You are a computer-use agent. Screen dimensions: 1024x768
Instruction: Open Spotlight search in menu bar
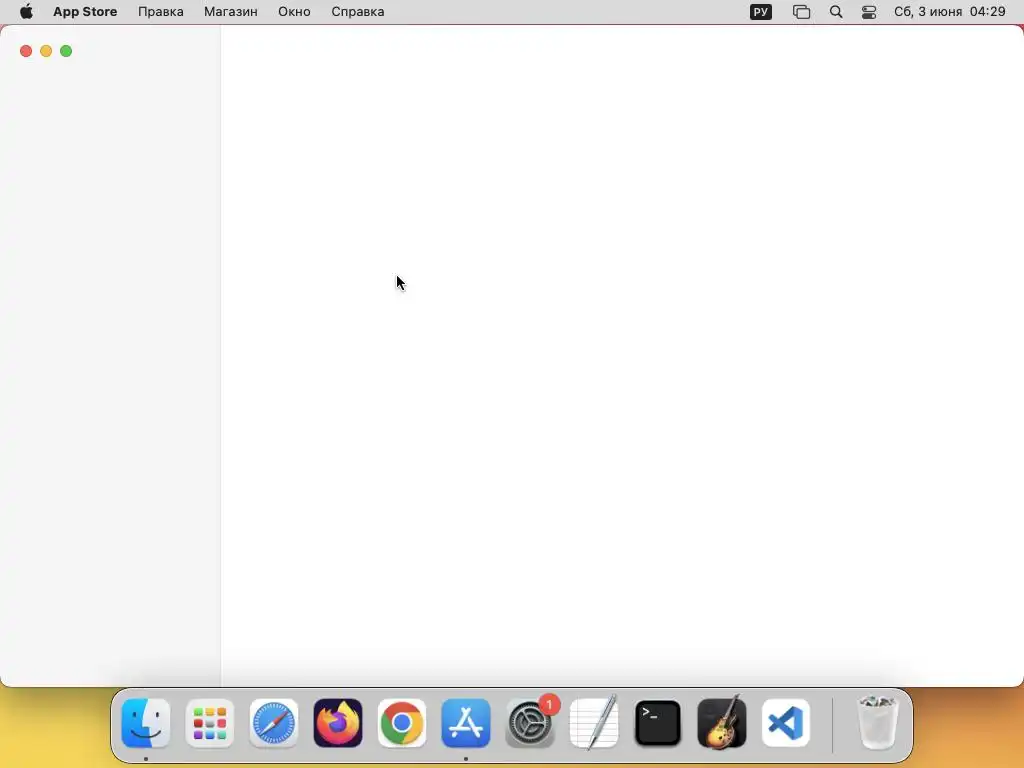click(836, 12)
